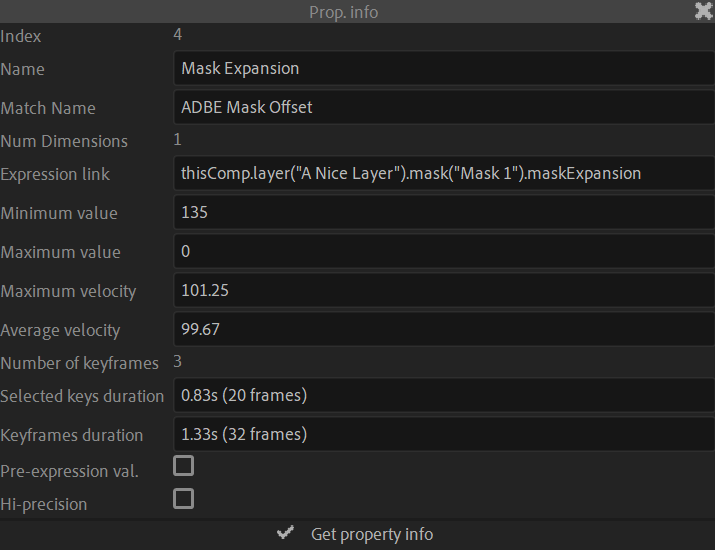Click the Name field containing Mask Expansion
This screenshot has width=715, height=550.
(x=443, y=69)
